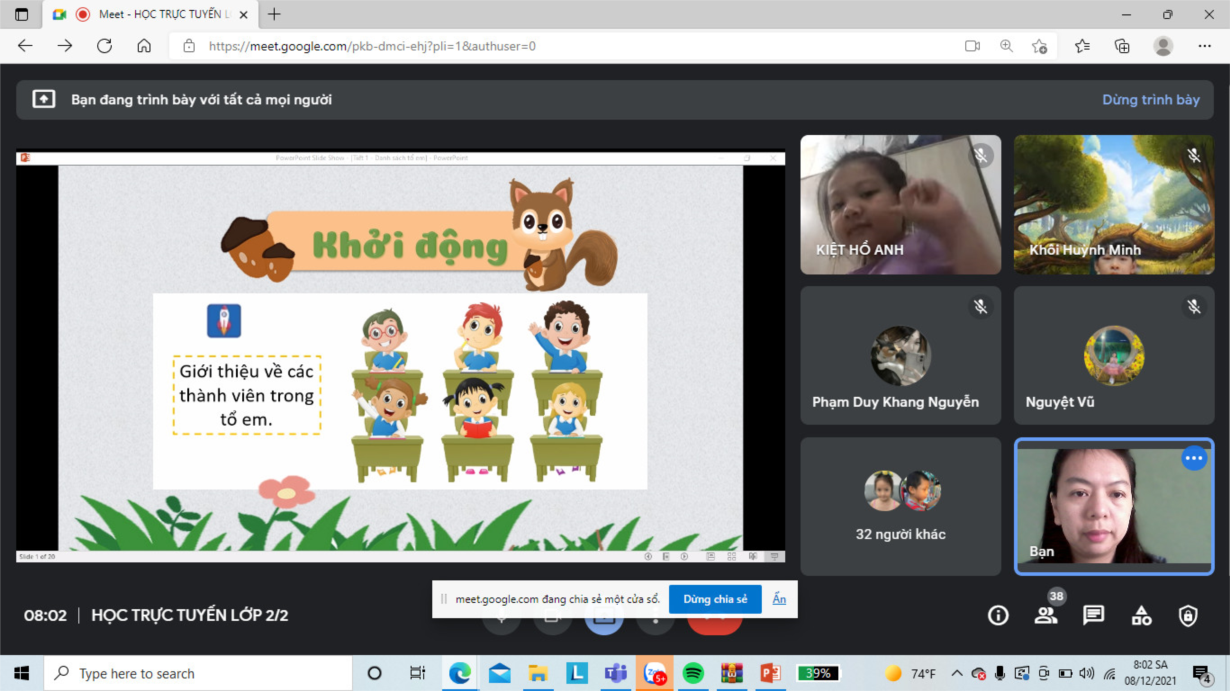Click muted mic icon on KIỆT HỒ ANH tile
This screenshot has height=691, width=1230.
pyautogui.click(x=981, y=156)
